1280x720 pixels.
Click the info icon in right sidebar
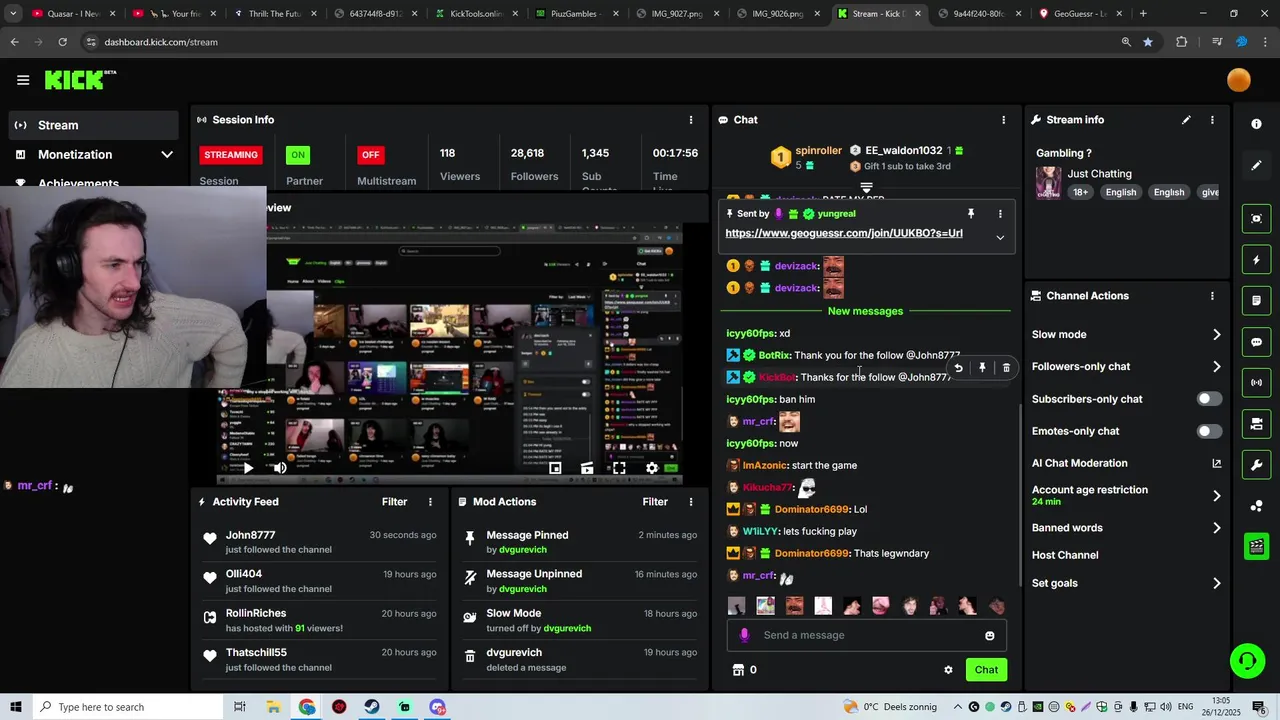tap(1256, 124)
